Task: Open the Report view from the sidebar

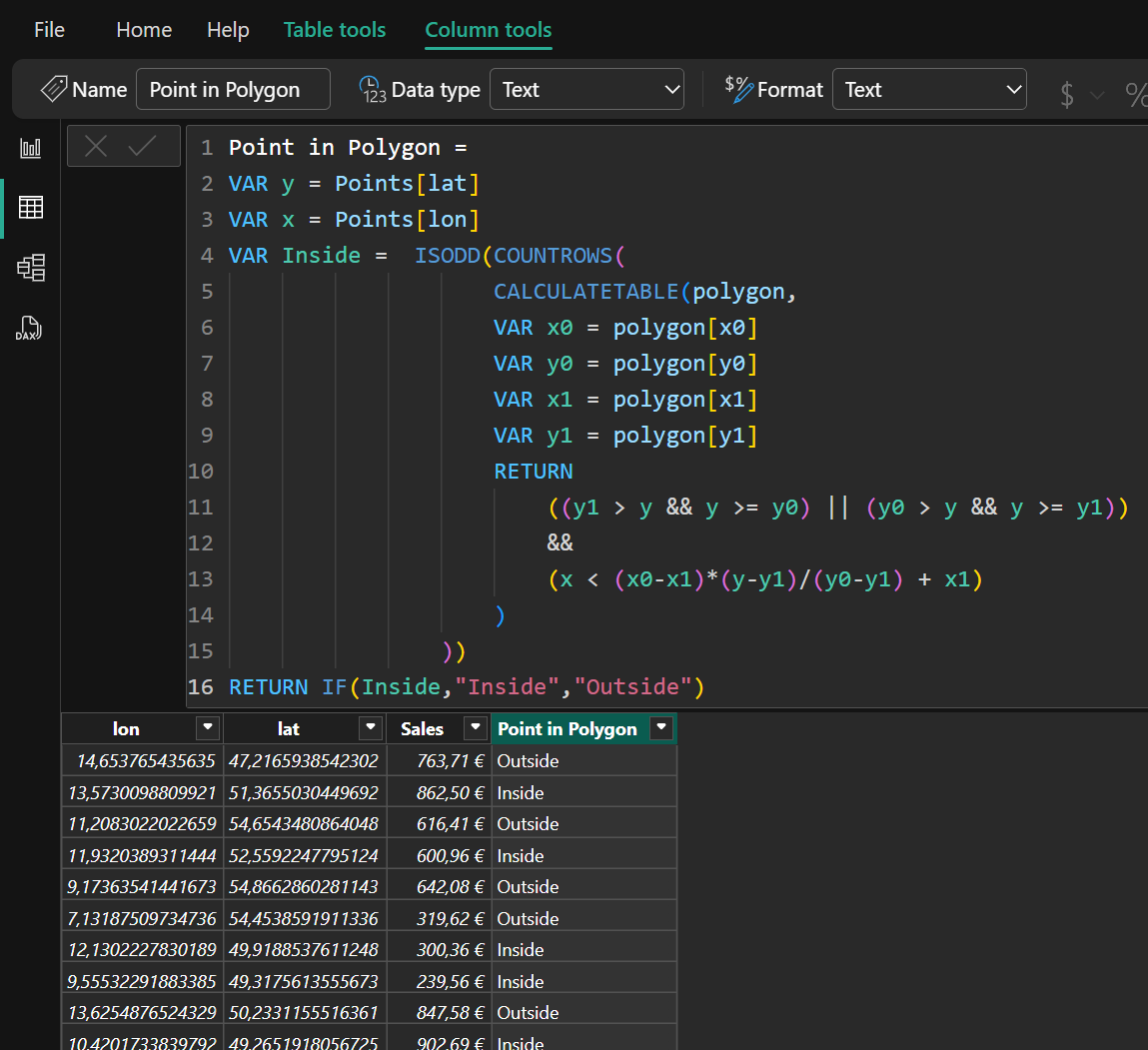Action: [30, 149]
